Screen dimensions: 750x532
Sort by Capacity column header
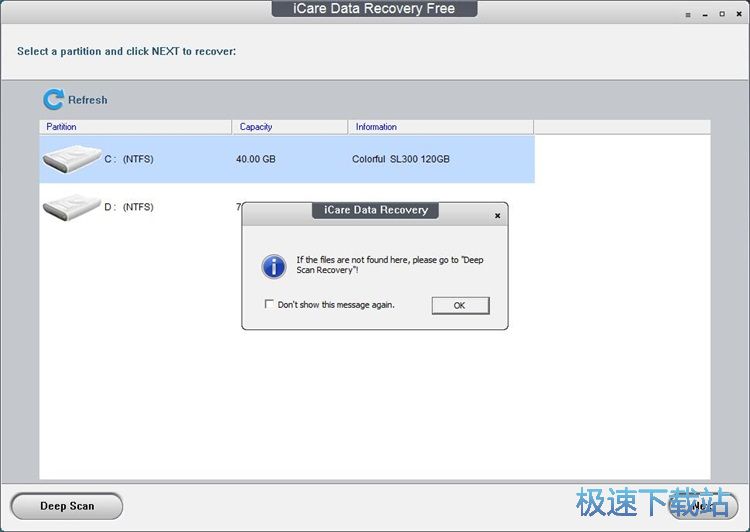(290, 127)
